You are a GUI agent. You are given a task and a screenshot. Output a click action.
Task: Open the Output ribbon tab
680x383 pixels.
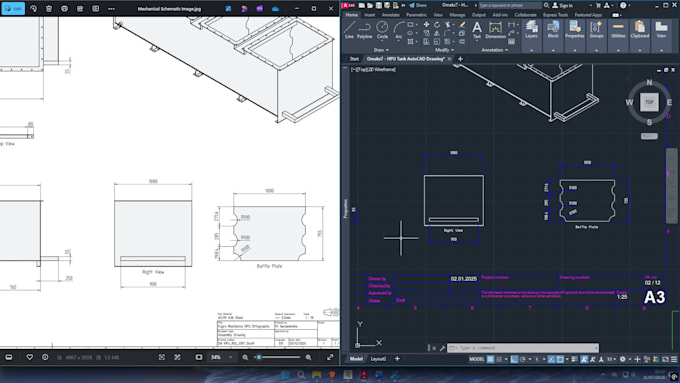(479, 15)
